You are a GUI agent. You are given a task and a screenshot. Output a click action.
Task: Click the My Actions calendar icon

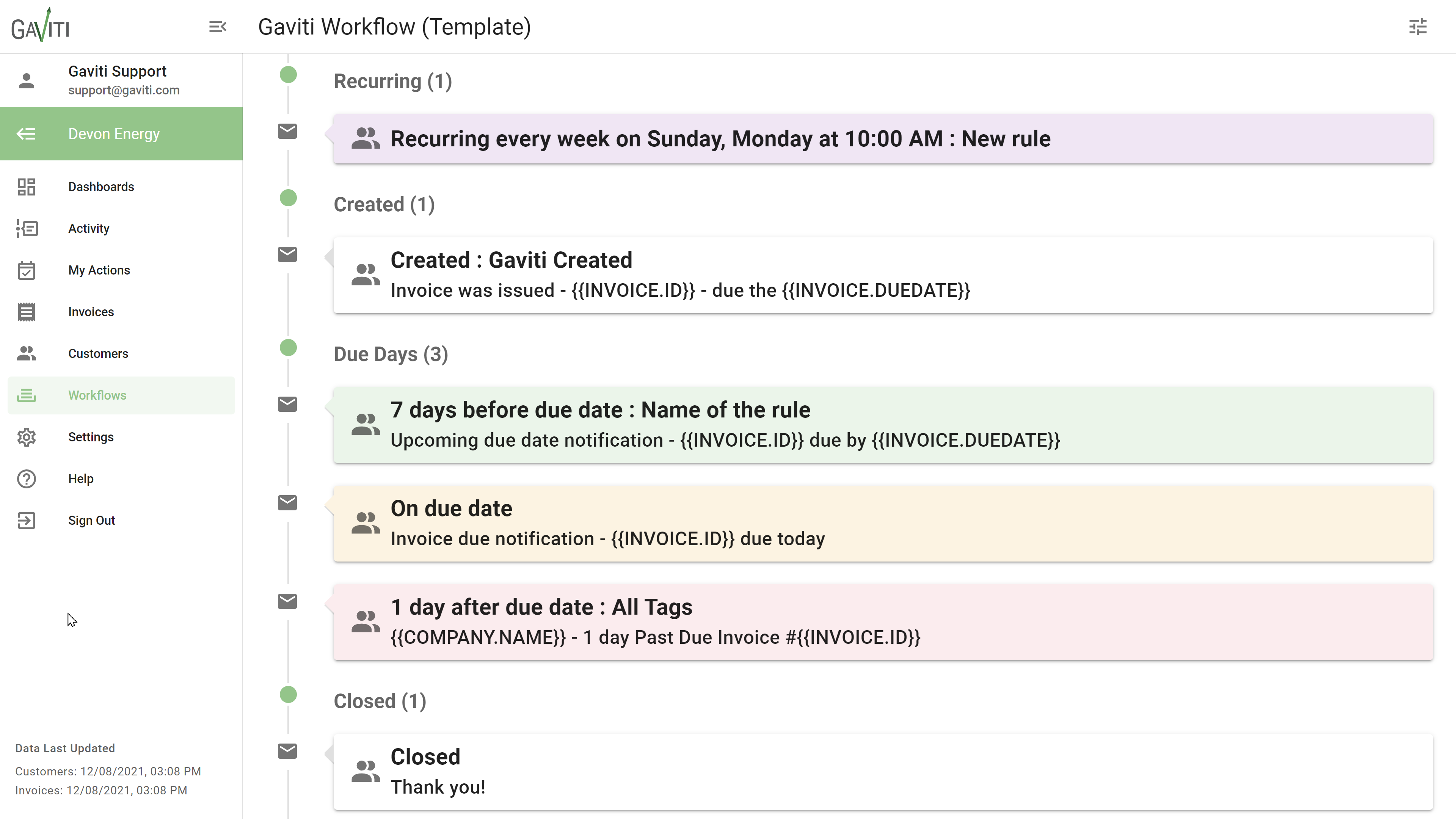pos(27,270)
